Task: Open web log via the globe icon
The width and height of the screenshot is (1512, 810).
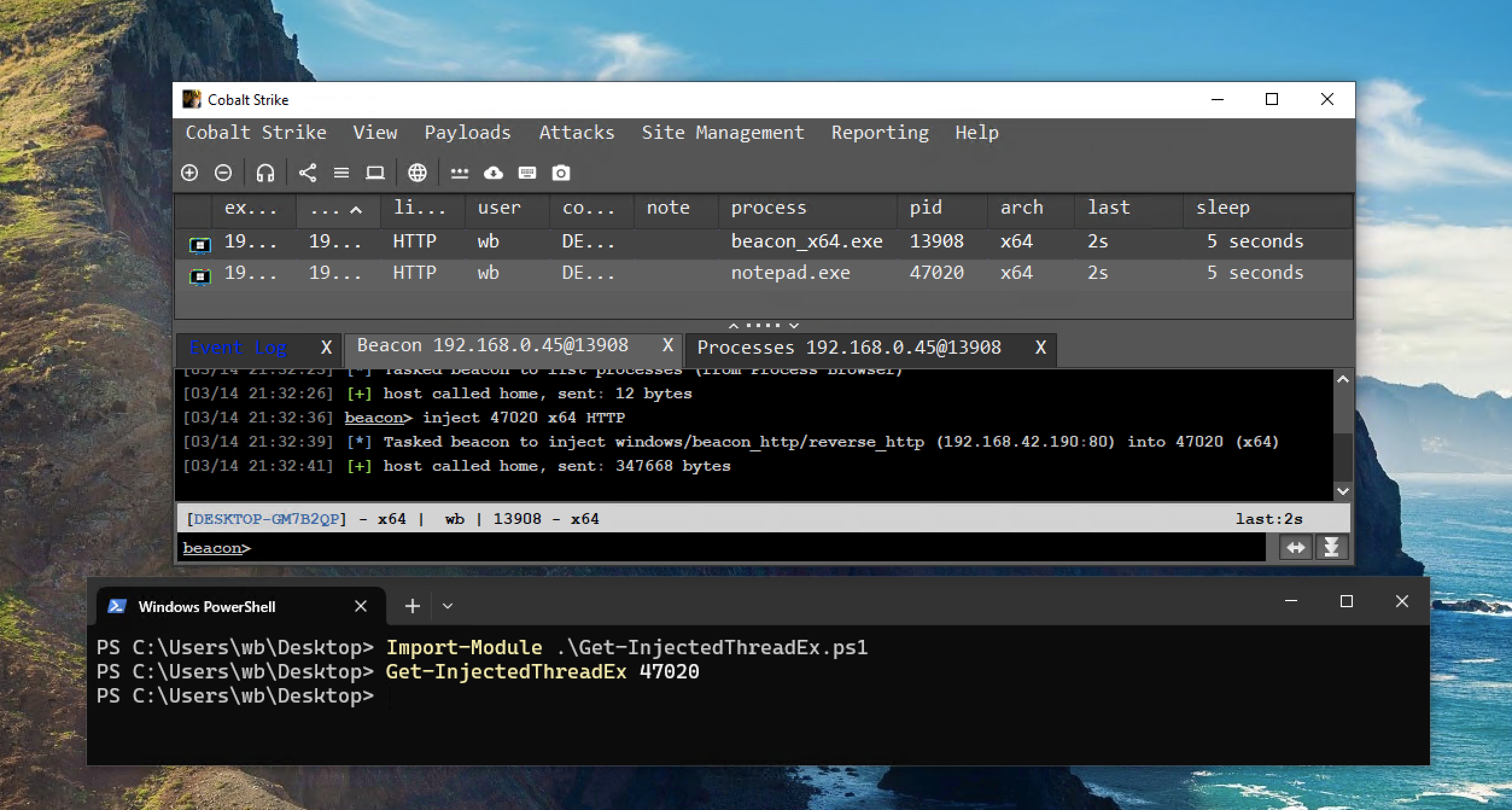Action: [418, 173]
